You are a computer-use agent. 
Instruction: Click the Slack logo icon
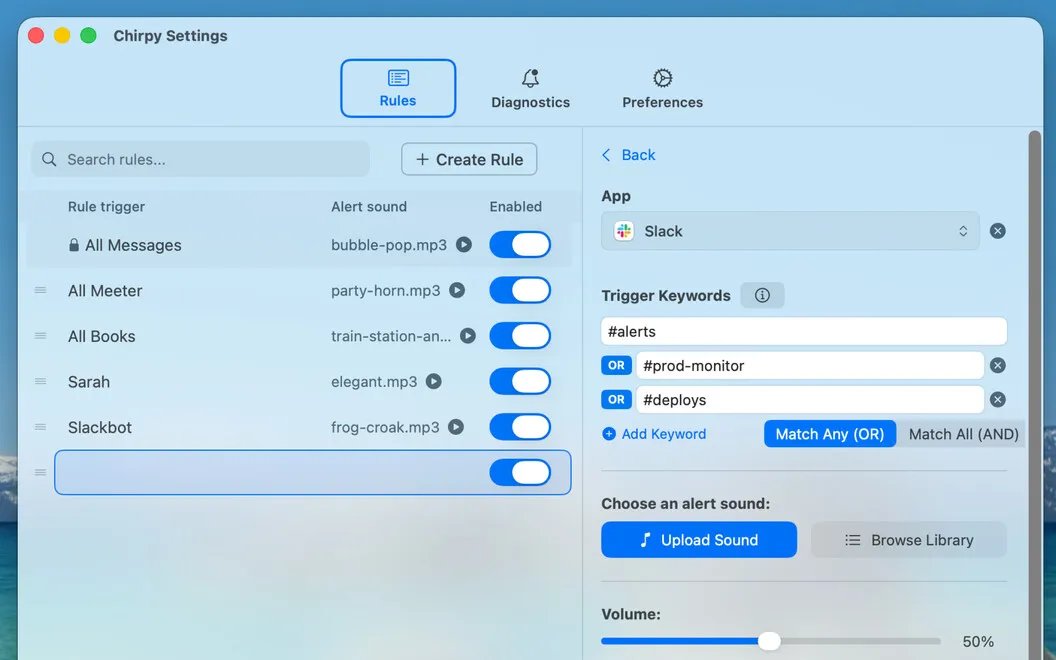click(x=624, y=231)
